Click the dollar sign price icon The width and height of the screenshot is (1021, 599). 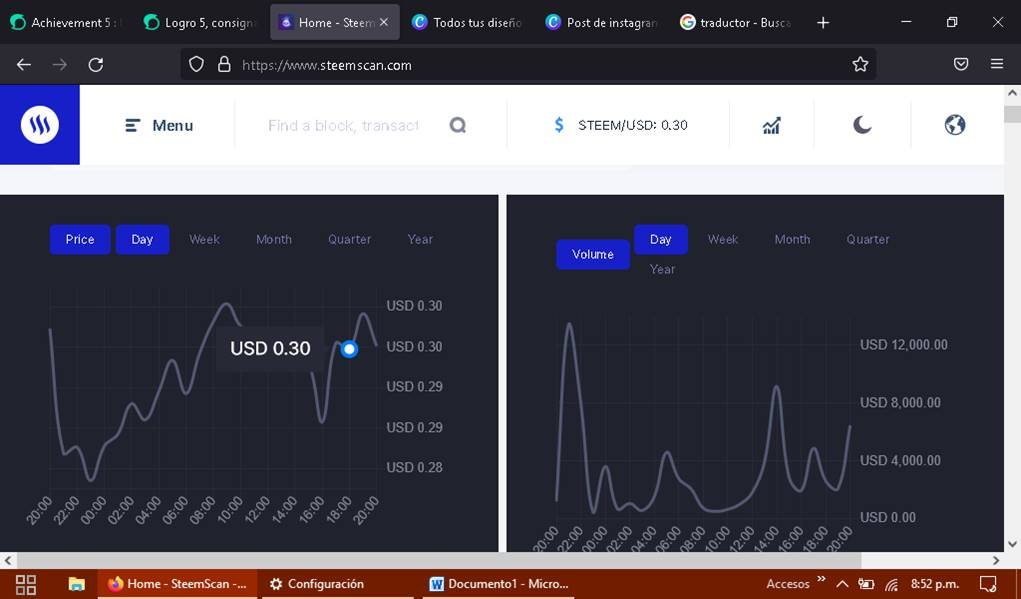(559, 125)
